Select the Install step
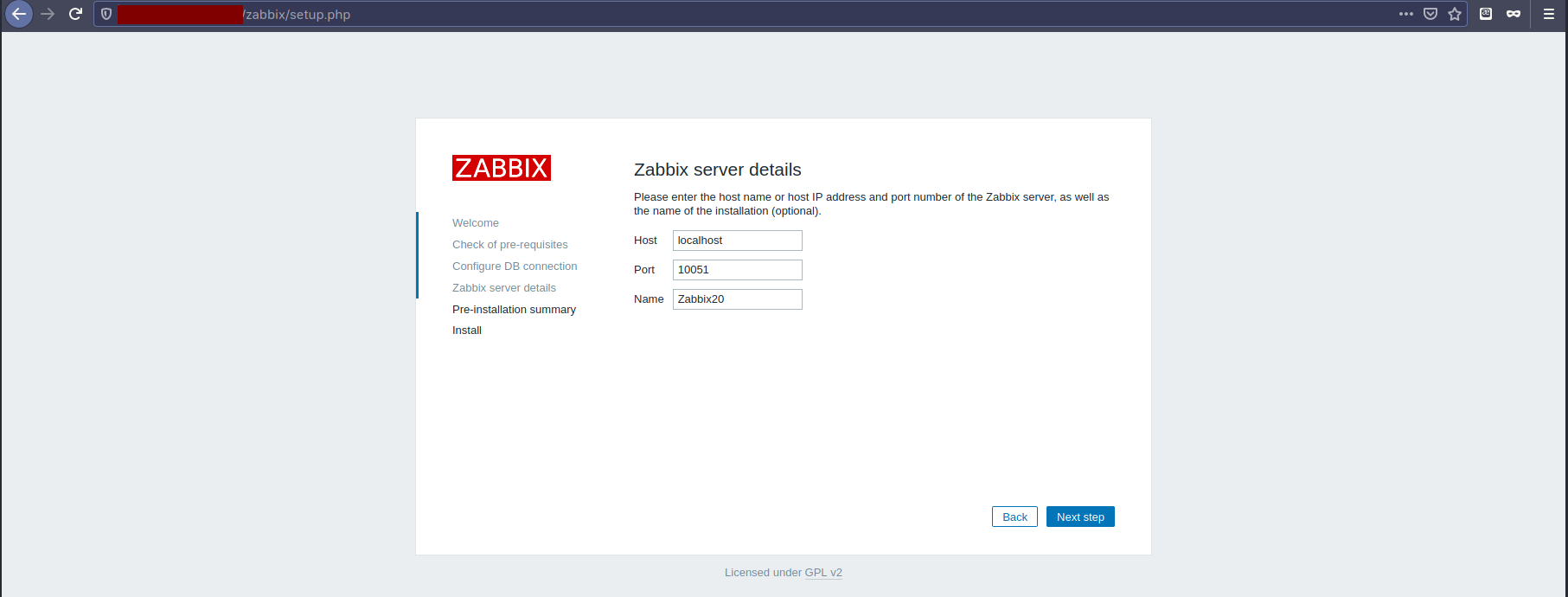This screenshot has width=1568, height=597. coord(467,331)
